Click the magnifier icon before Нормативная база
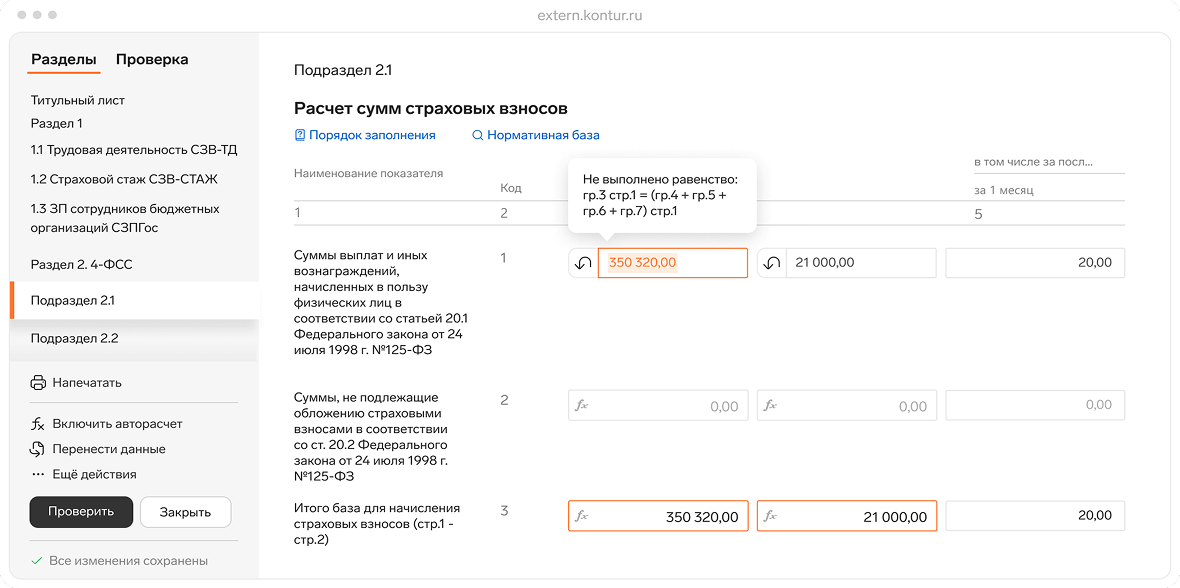 (476, 134)
